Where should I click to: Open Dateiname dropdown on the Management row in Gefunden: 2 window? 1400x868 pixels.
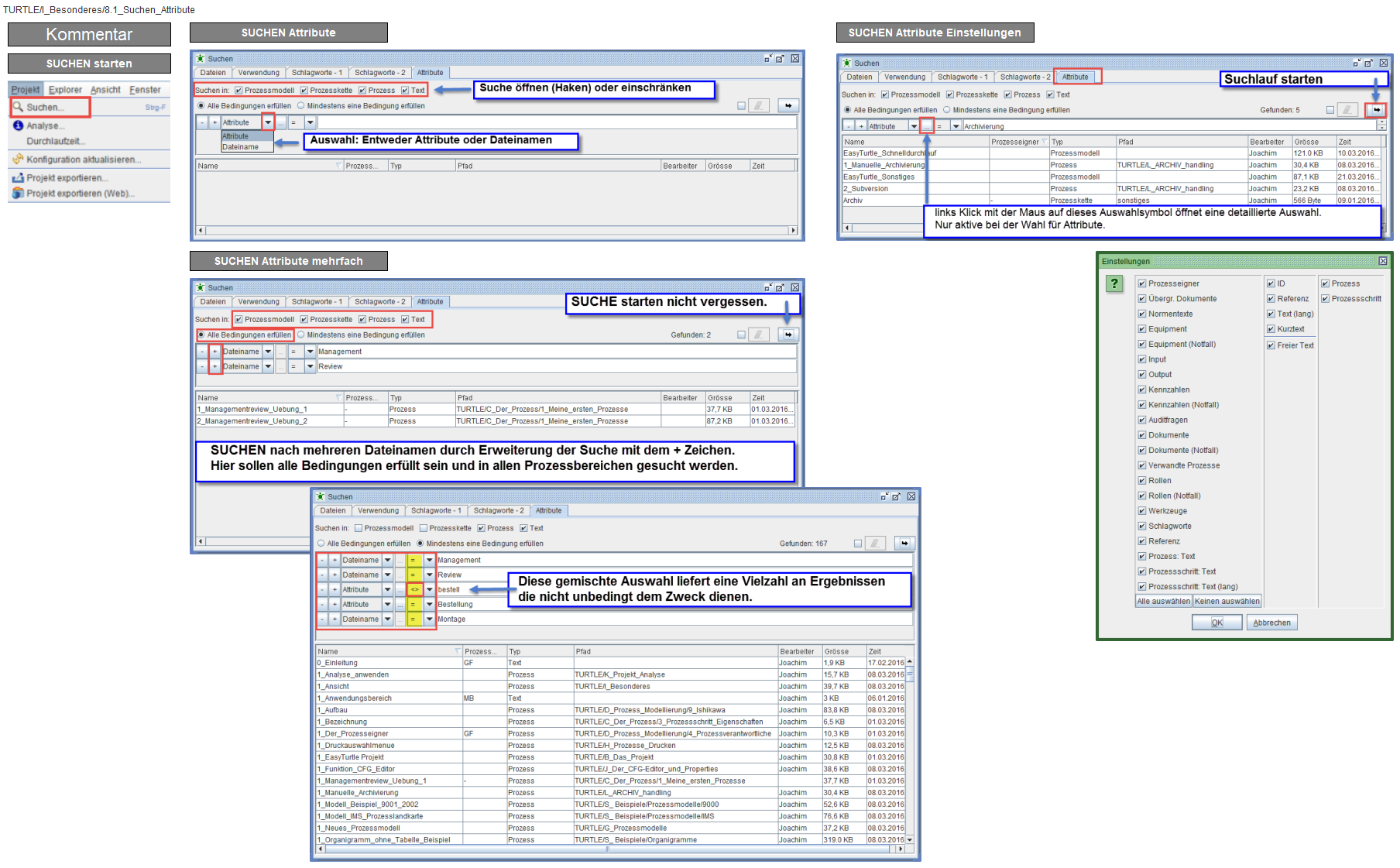(268, 352)
